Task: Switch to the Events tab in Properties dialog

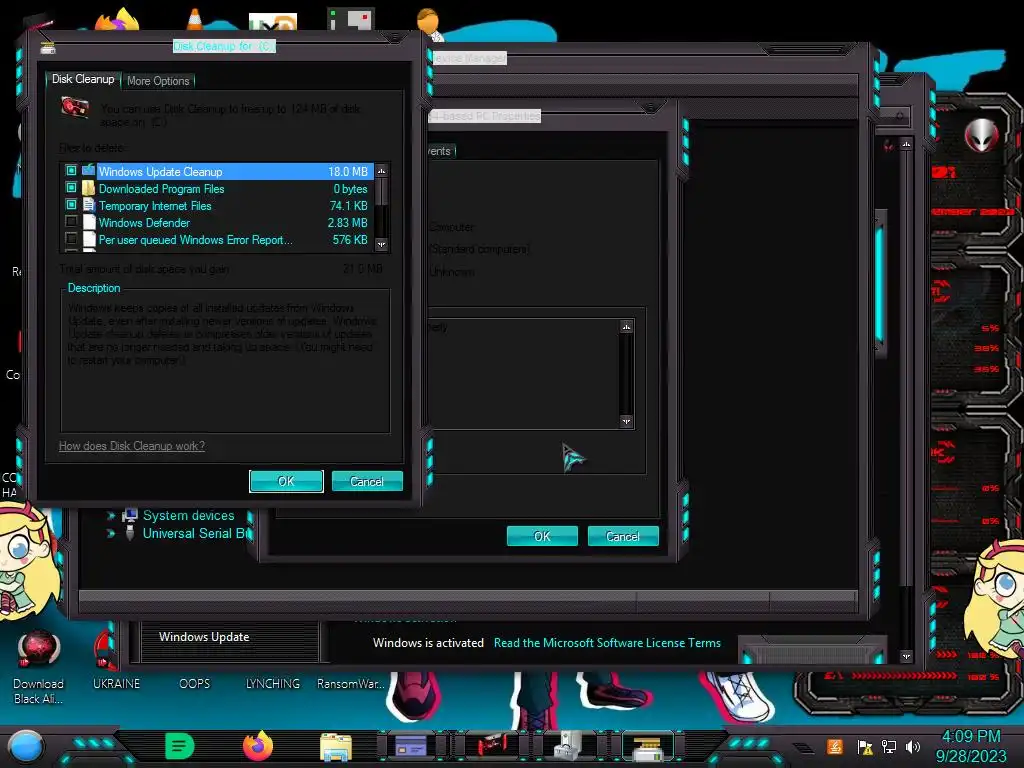Action: coord(440,151)
